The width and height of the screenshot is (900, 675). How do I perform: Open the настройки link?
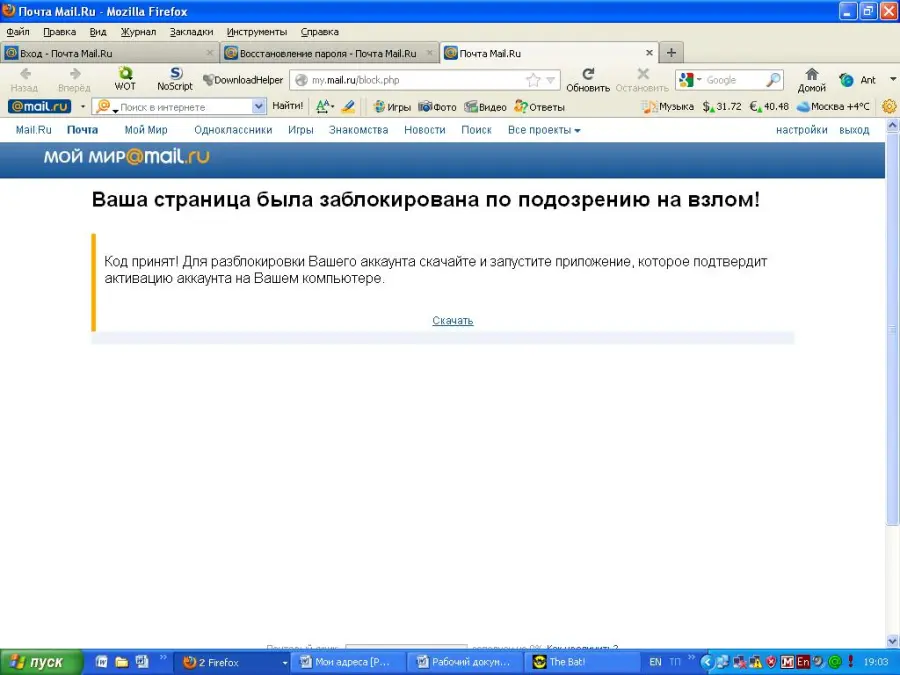coord(802,130)
